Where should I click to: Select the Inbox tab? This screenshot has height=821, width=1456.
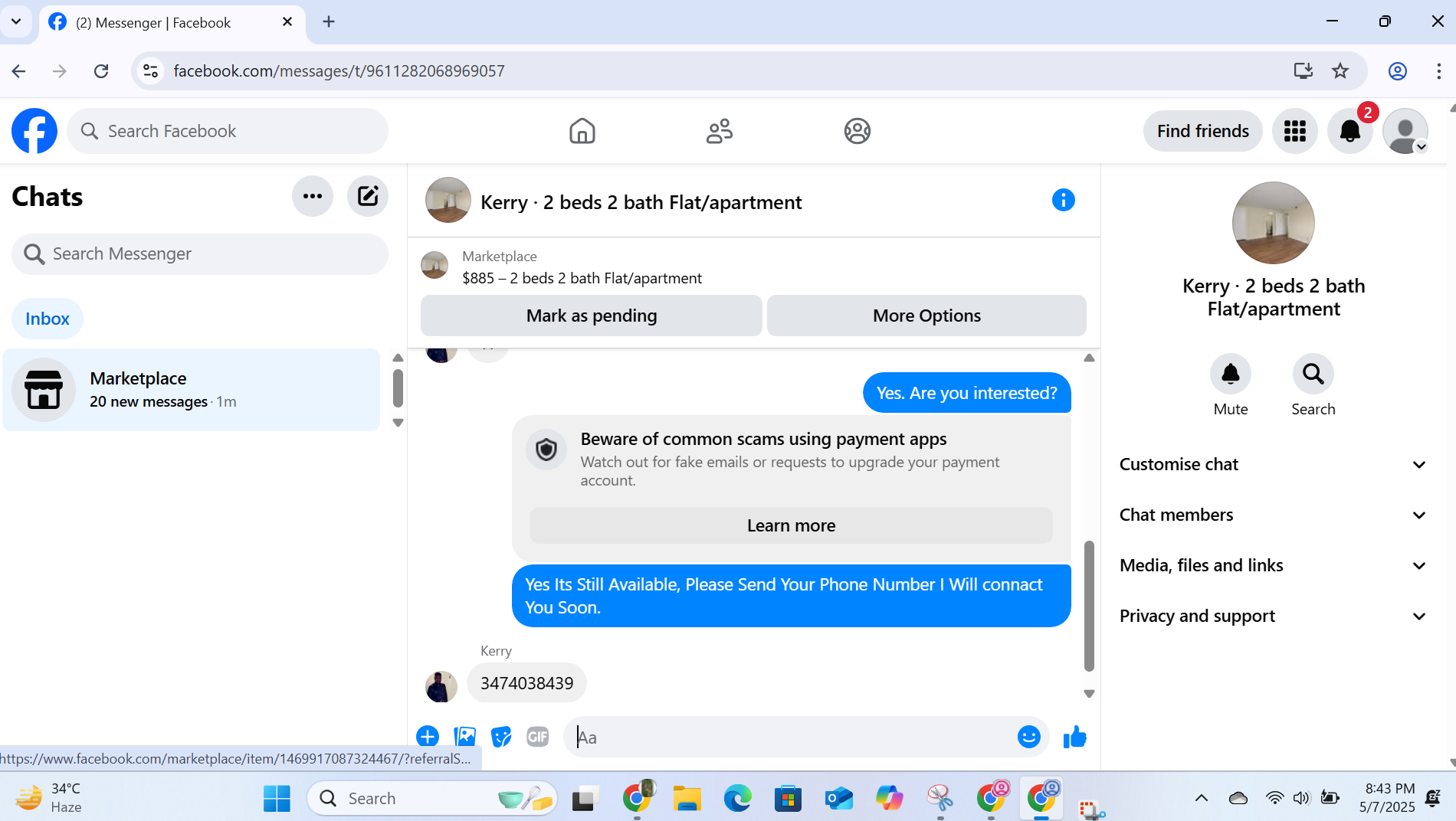click(48, 319)
